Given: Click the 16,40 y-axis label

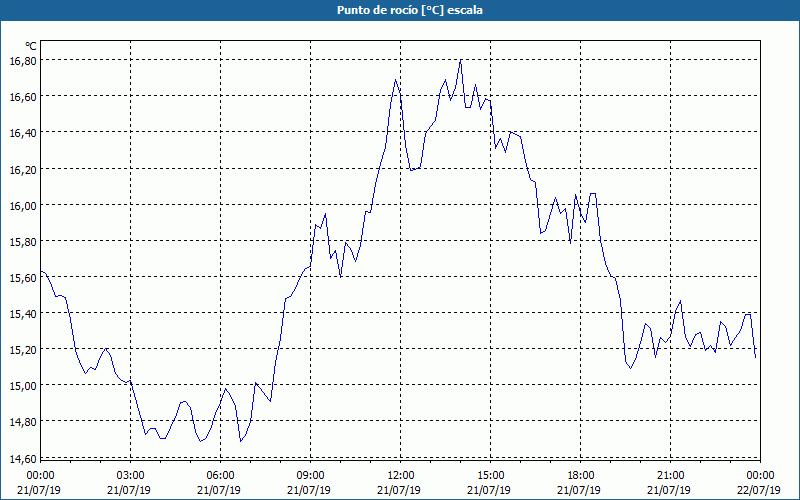Looking at the screenshot, I should pyautogui.click(x=22, y=133).
